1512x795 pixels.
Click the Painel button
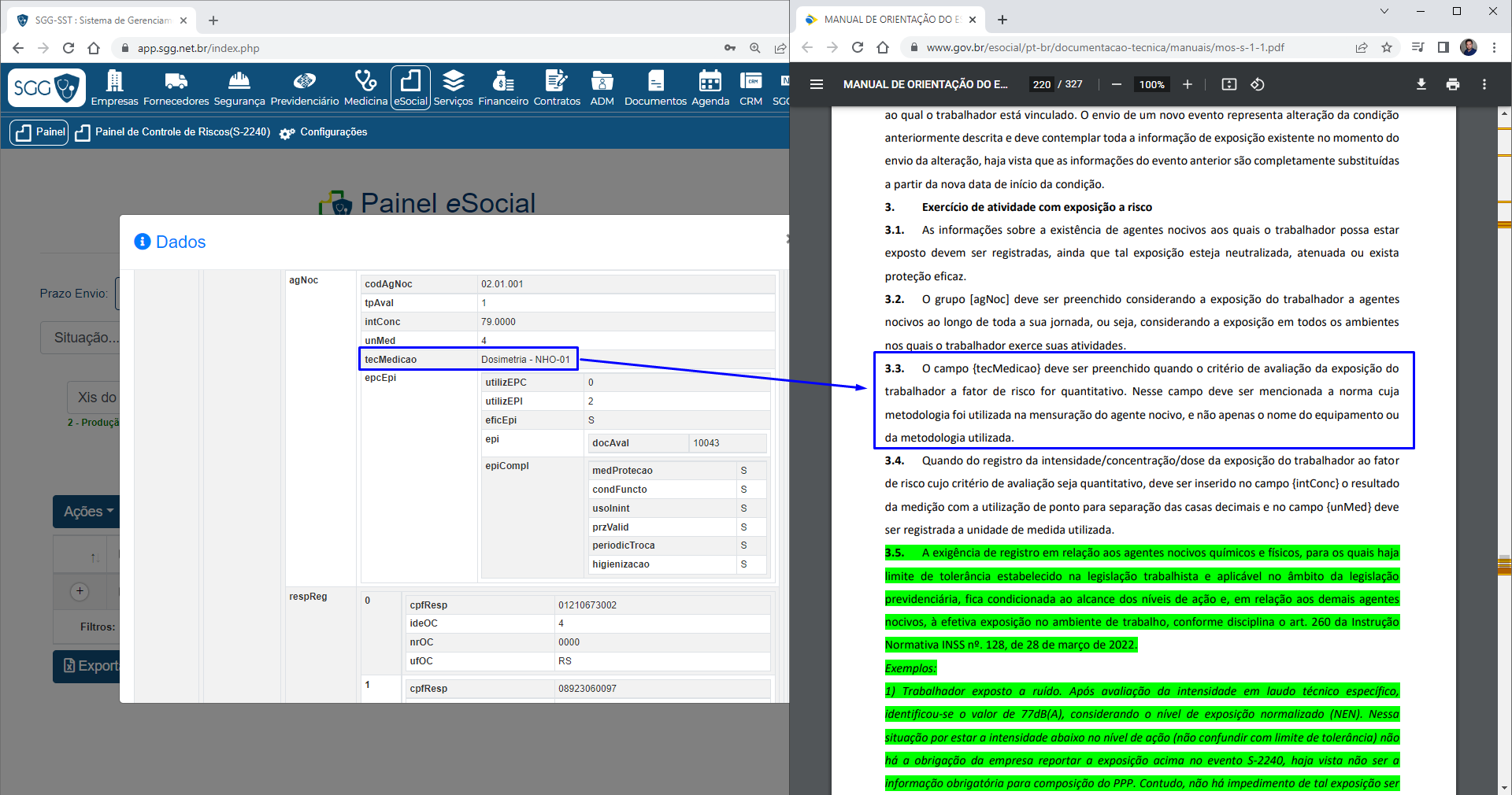tap(39, 132)
